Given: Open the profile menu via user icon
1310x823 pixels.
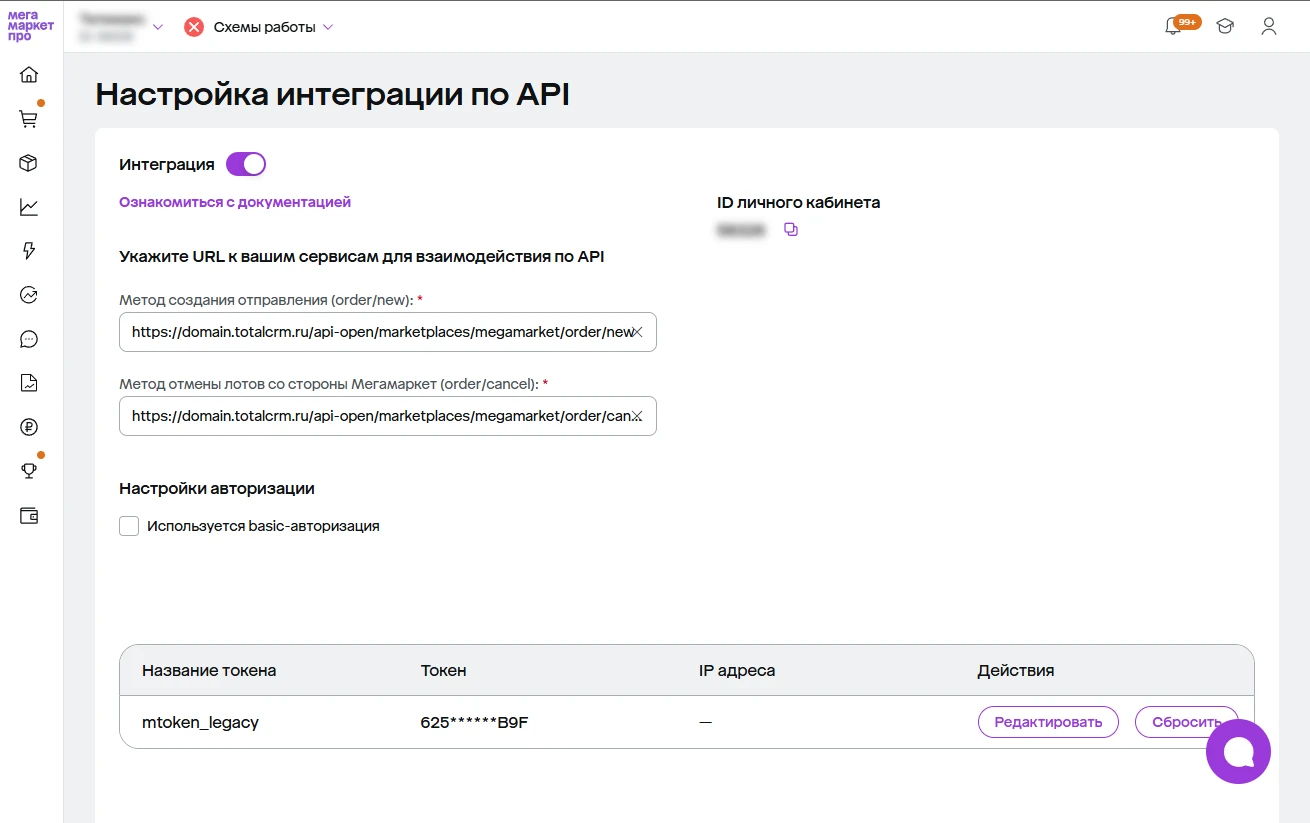Looking at the screenshot, I should tap(1268, 26).
